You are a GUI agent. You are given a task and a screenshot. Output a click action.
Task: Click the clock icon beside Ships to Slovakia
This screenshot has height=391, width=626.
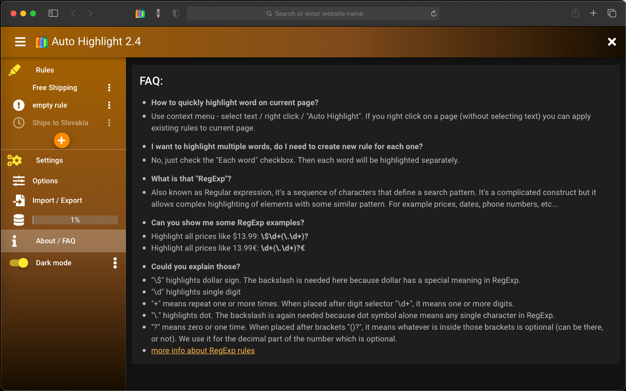18,123
